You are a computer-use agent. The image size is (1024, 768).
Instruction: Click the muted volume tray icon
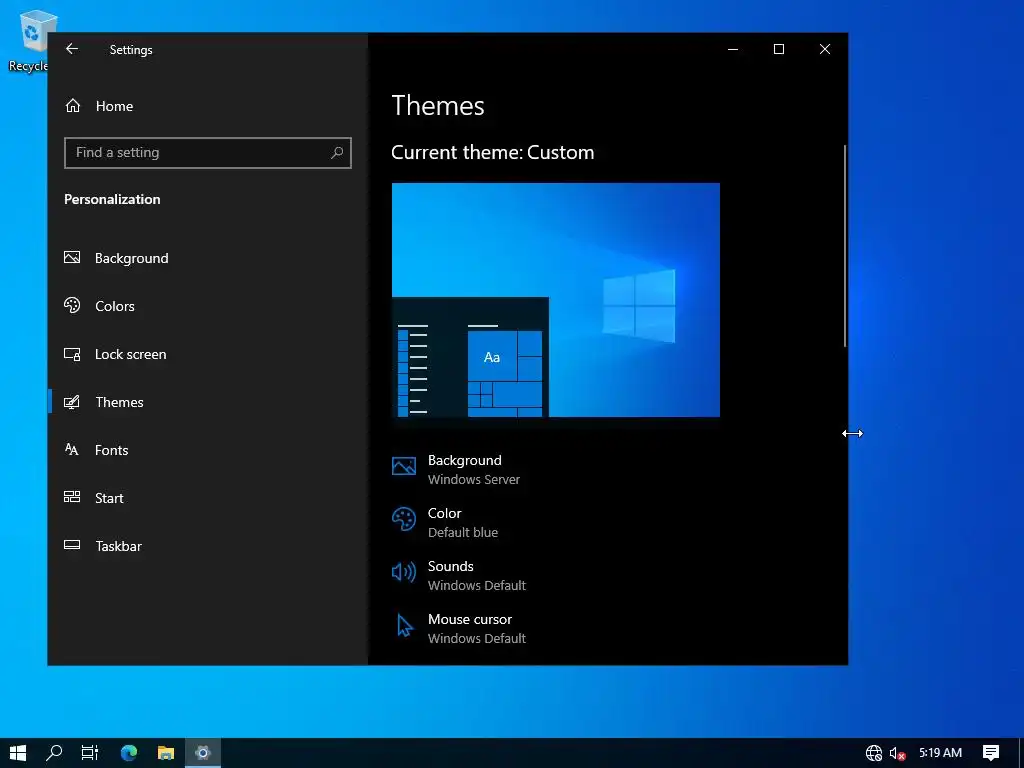(898, 754)
